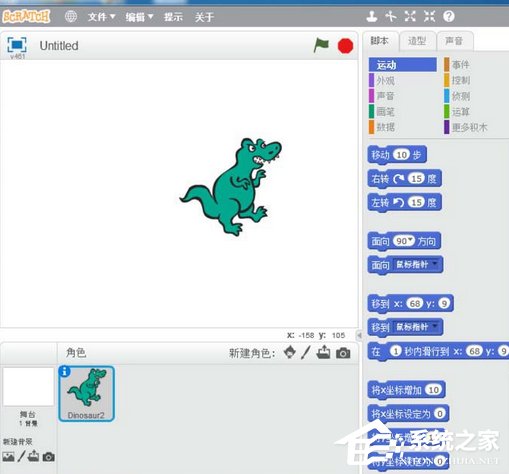Switch to the 脚本 tab

pos(380,41)
